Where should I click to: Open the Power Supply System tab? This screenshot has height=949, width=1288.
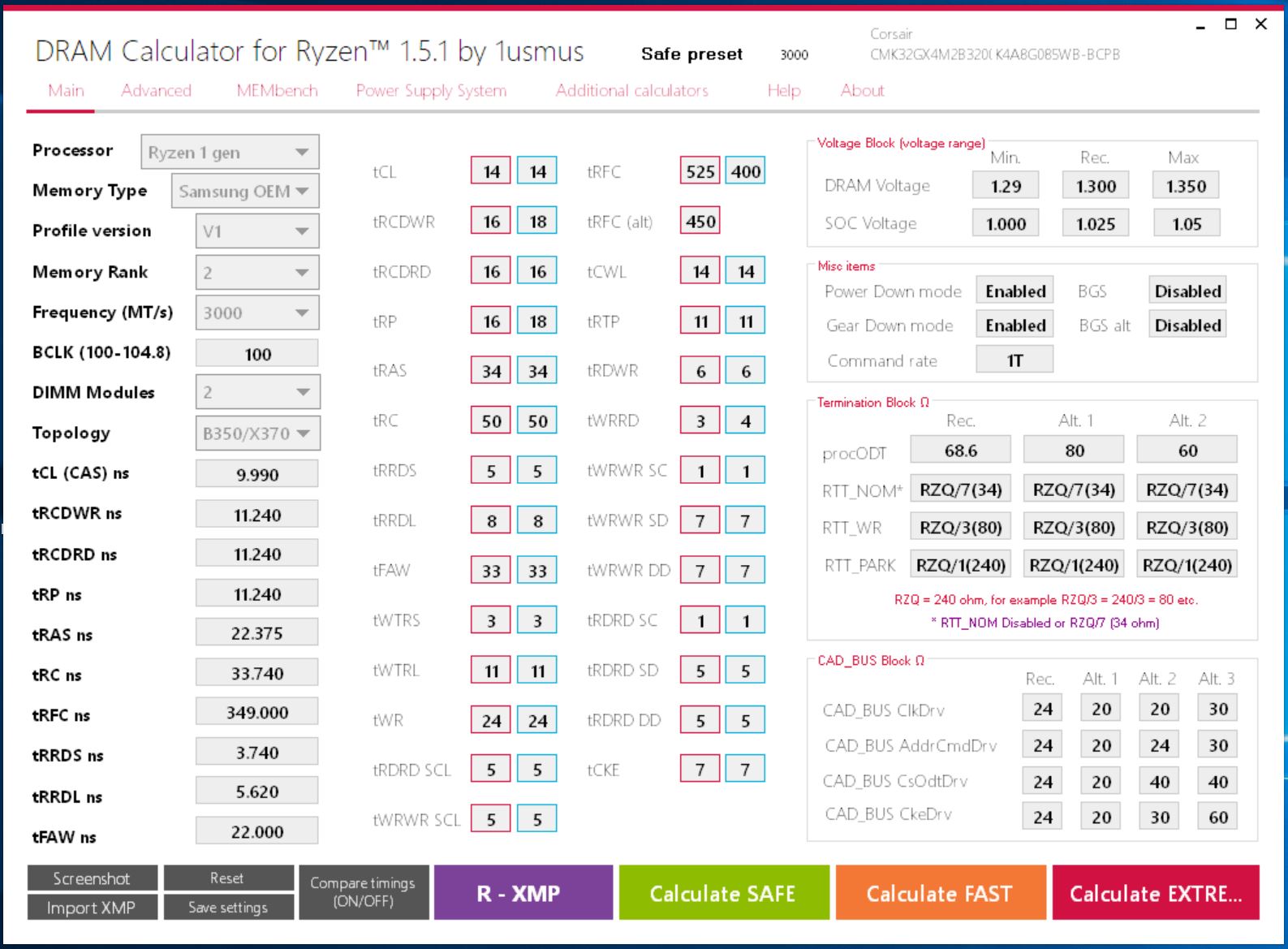431,90
